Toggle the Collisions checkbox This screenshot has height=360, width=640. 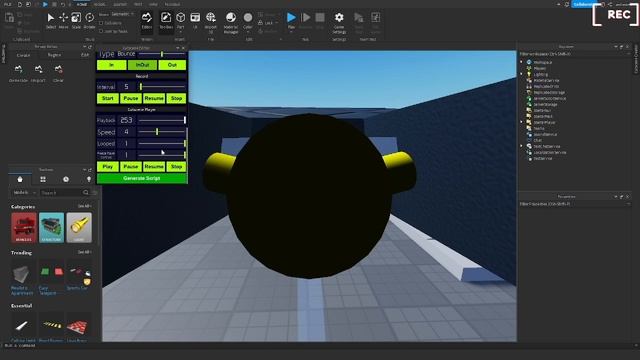(101, 23)
